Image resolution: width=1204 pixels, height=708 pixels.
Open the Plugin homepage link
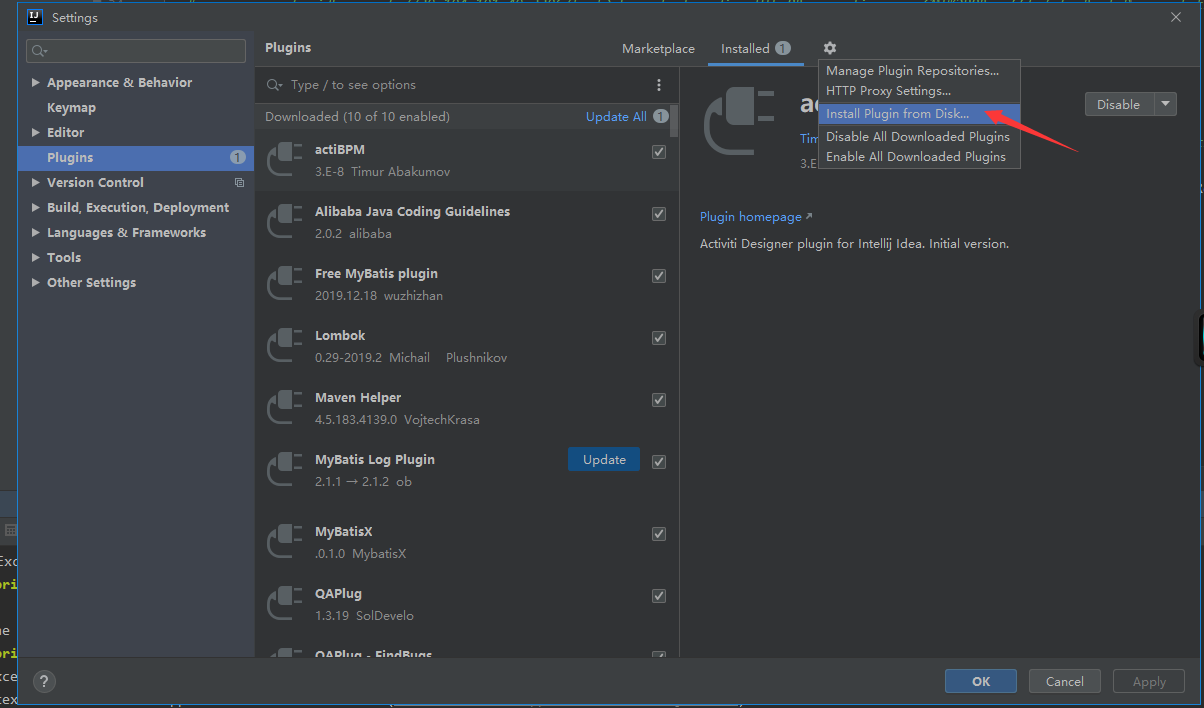(x=756, y=217)
